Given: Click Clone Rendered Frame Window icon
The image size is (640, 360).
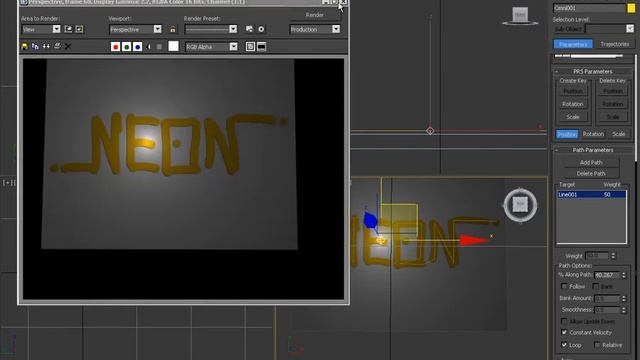Looking at the screenshot, I should coord(46,47).
